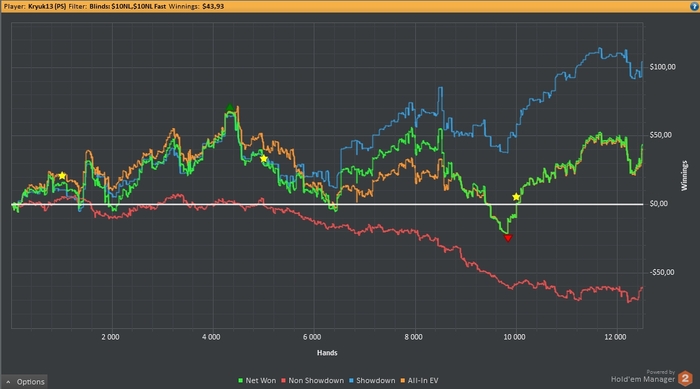The width and height of the screenshot is (700, 389).
Task: Click the yellow star near 10 000 hands
Action: pos(516,197)
